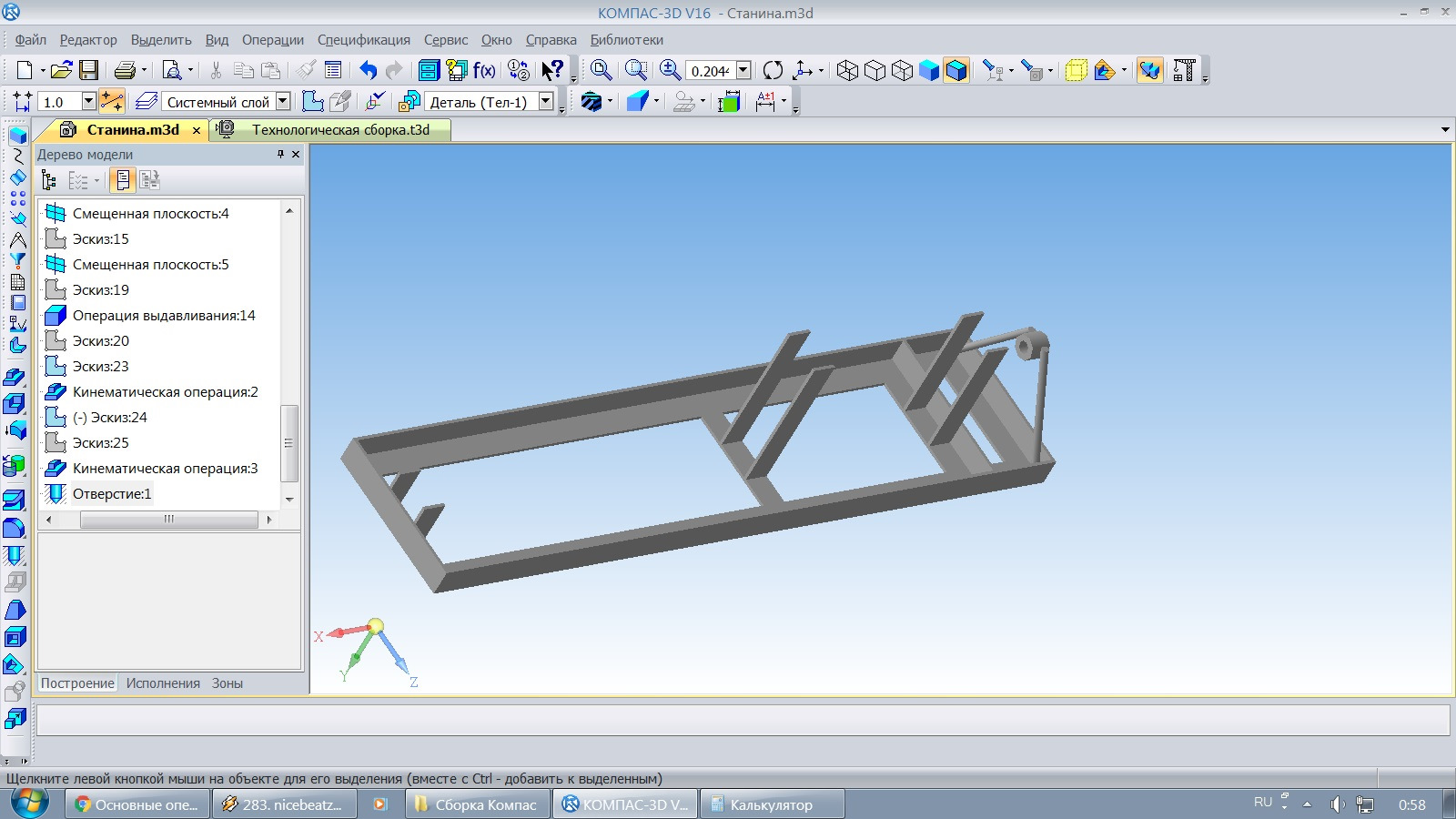Switch to the Исполнения tab
The height and width of the screenshot is (819, 1456).
(x=163, y=683)
